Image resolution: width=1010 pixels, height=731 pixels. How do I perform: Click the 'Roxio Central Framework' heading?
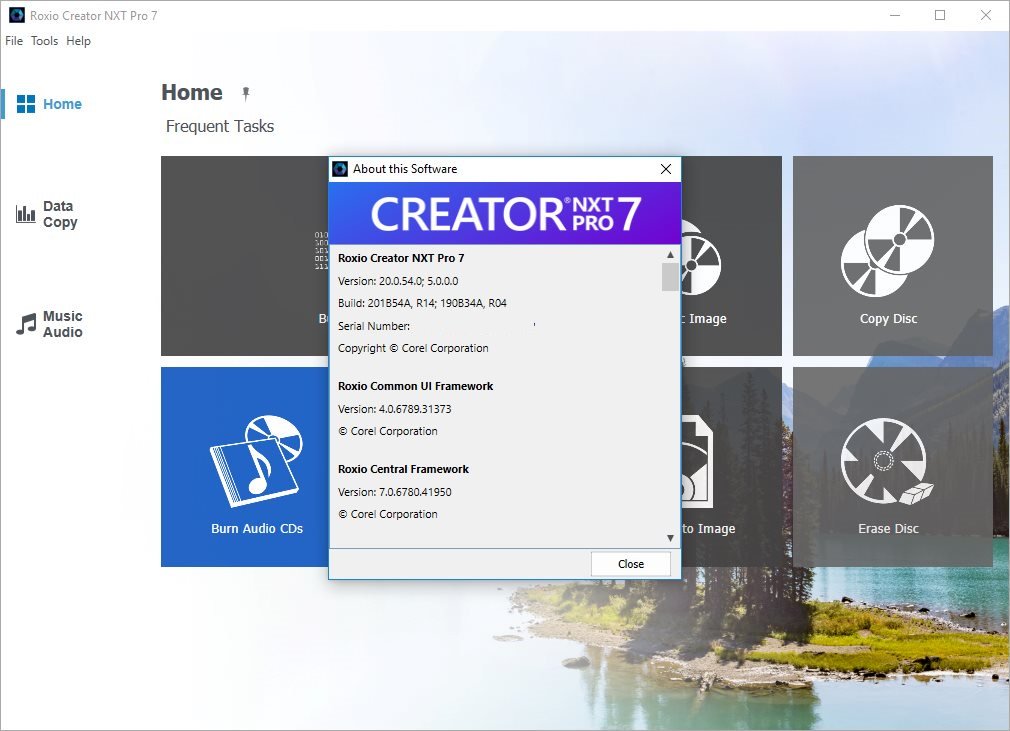tap(403, 469)
